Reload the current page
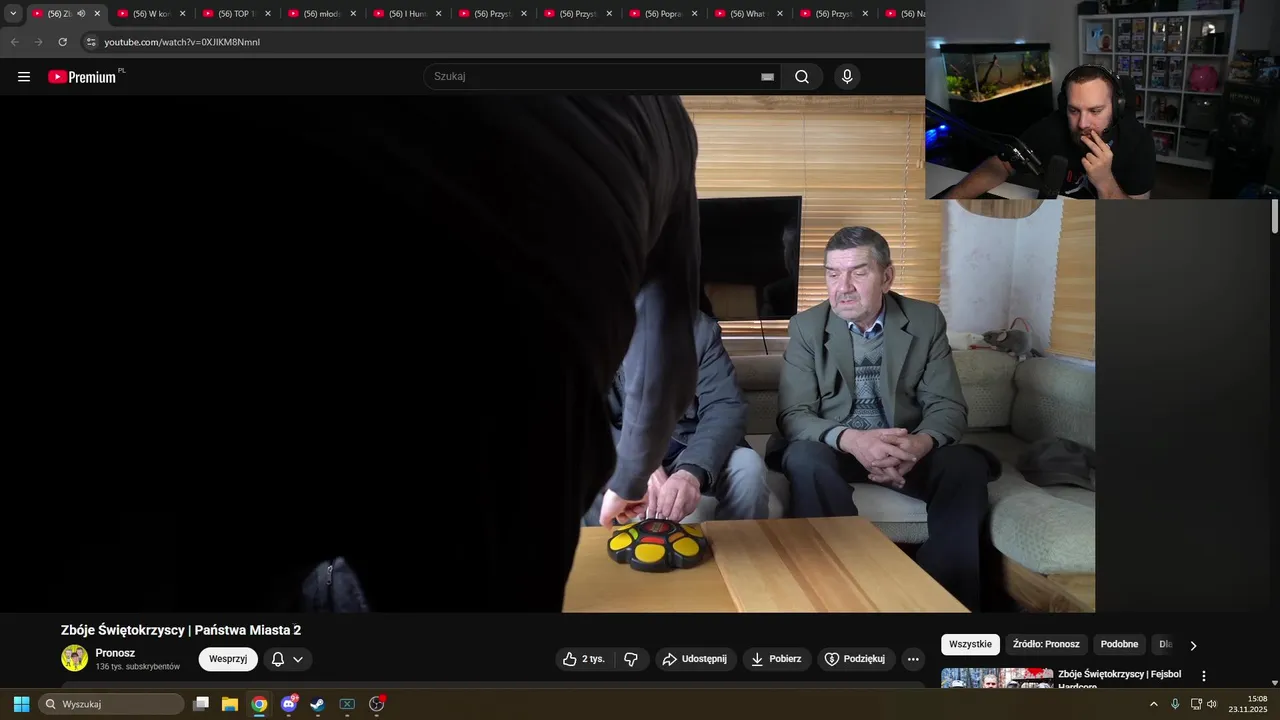Image resolution: width=1280 pixels, height=720 pixels. click(62, 42)
